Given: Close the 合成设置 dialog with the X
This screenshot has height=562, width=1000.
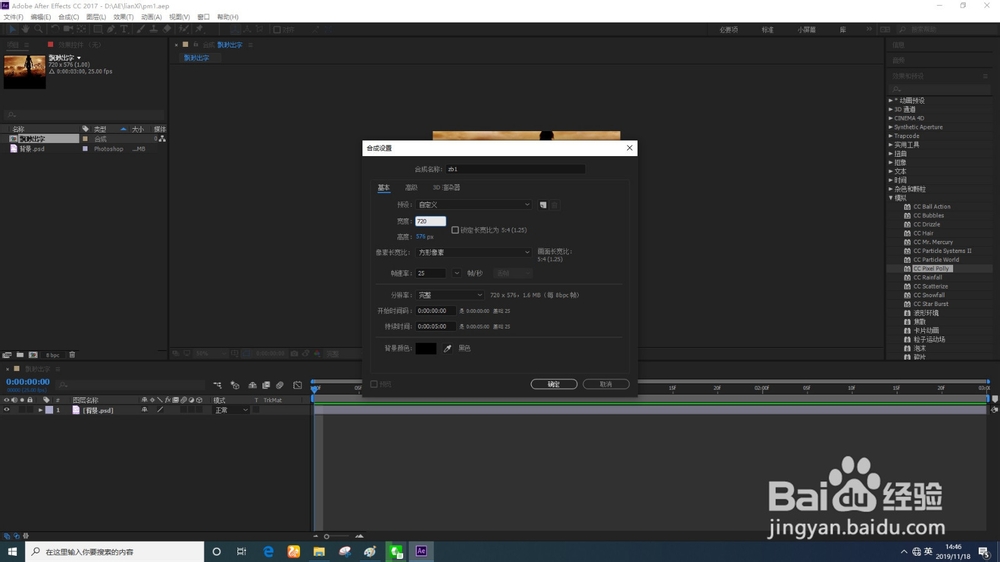Looking at the screenshot, I should [629, 148].
